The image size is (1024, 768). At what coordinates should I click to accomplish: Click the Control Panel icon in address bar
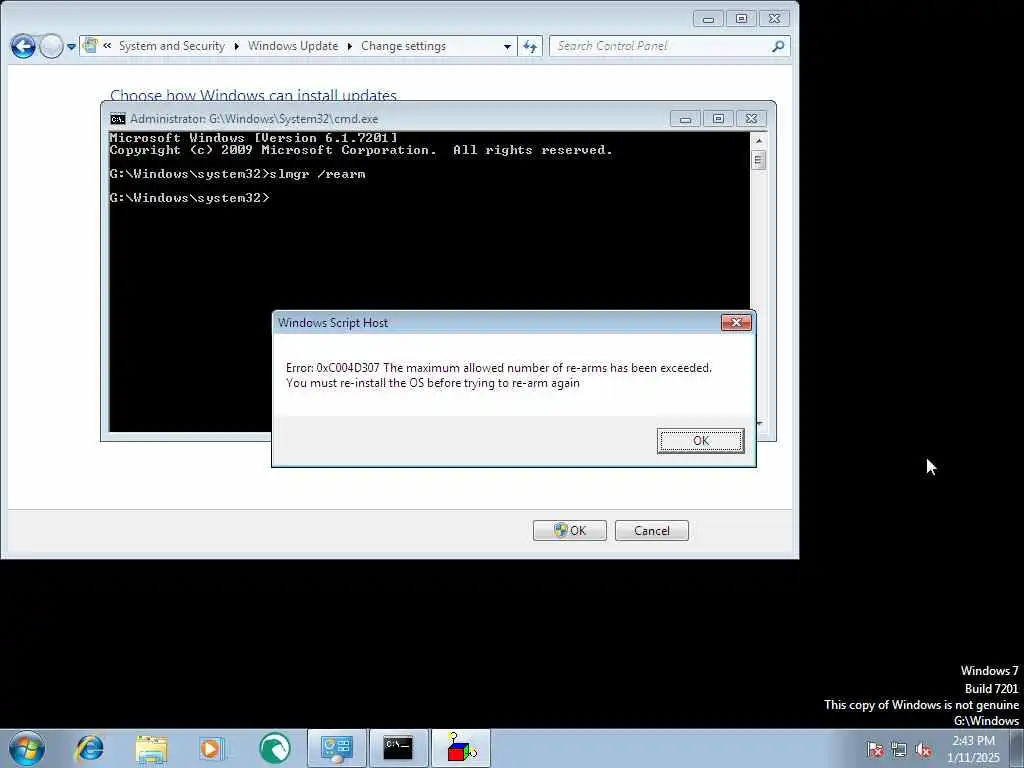tap(91, 46)
